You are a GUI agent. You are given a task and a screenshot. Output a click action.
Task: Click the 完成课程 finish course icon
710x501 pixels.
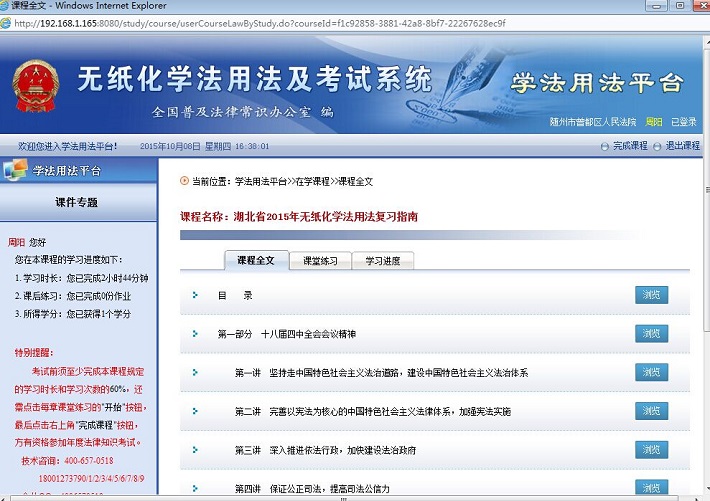[x=604, y=147]
